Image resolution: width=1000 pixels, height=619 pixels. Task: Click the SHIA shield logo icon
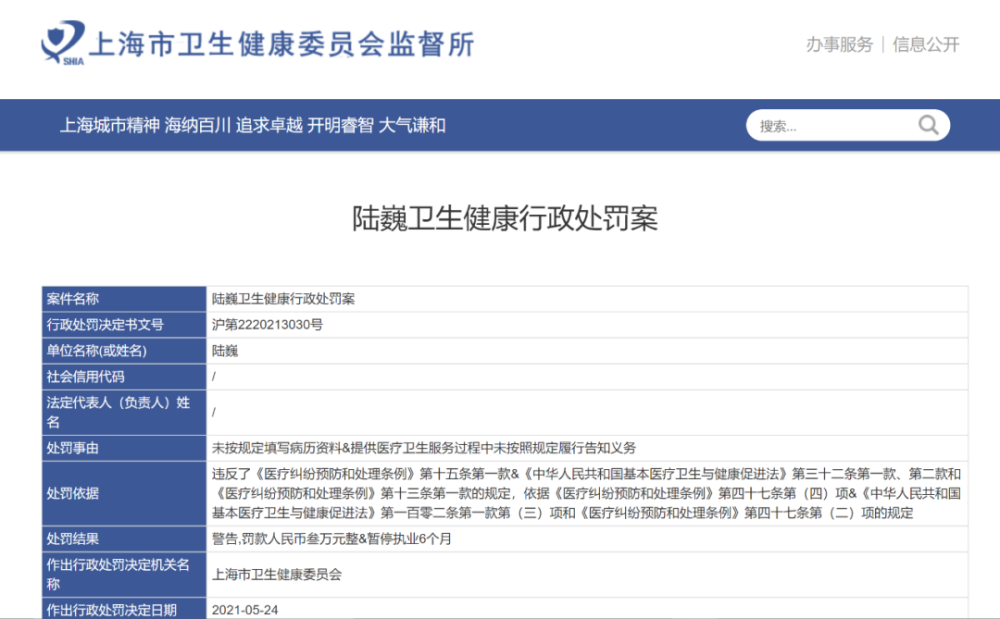click(62, 43)
